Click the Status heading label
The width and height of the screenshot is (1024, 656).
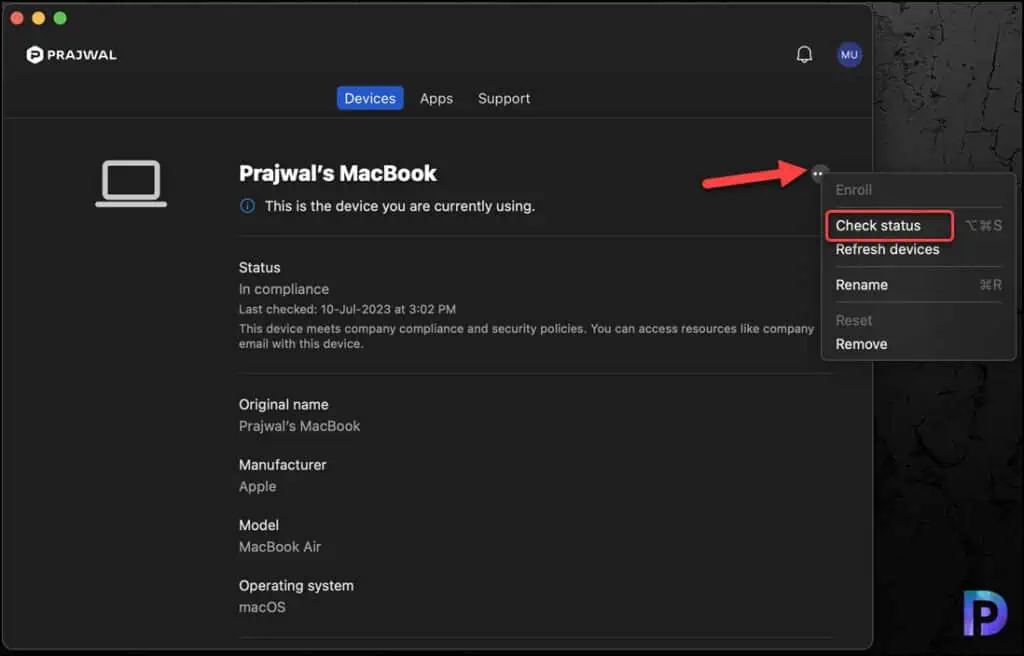[x=259, y=267]
